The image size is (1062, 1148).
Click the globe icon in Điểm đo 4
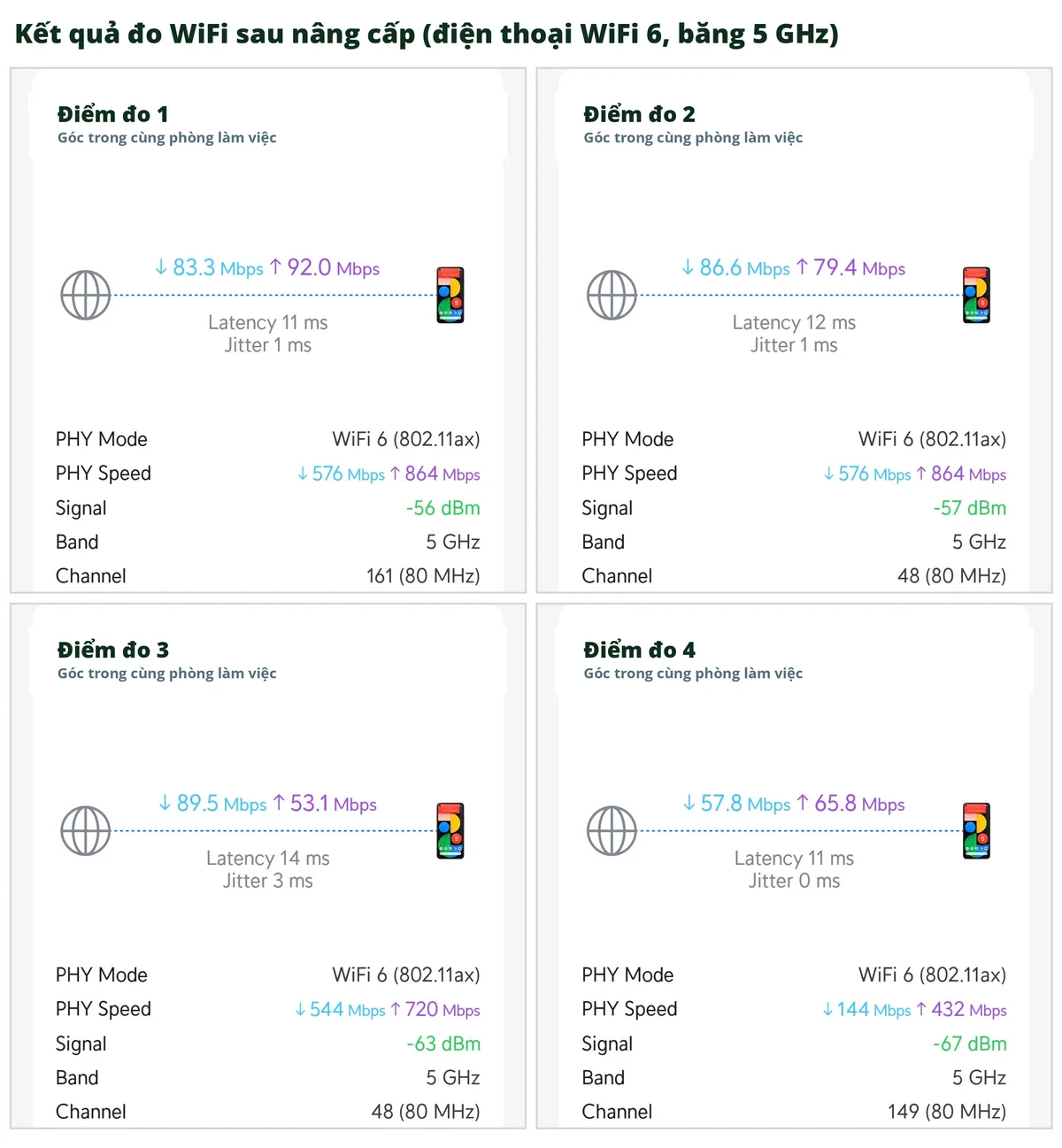[x=612, y=831]
